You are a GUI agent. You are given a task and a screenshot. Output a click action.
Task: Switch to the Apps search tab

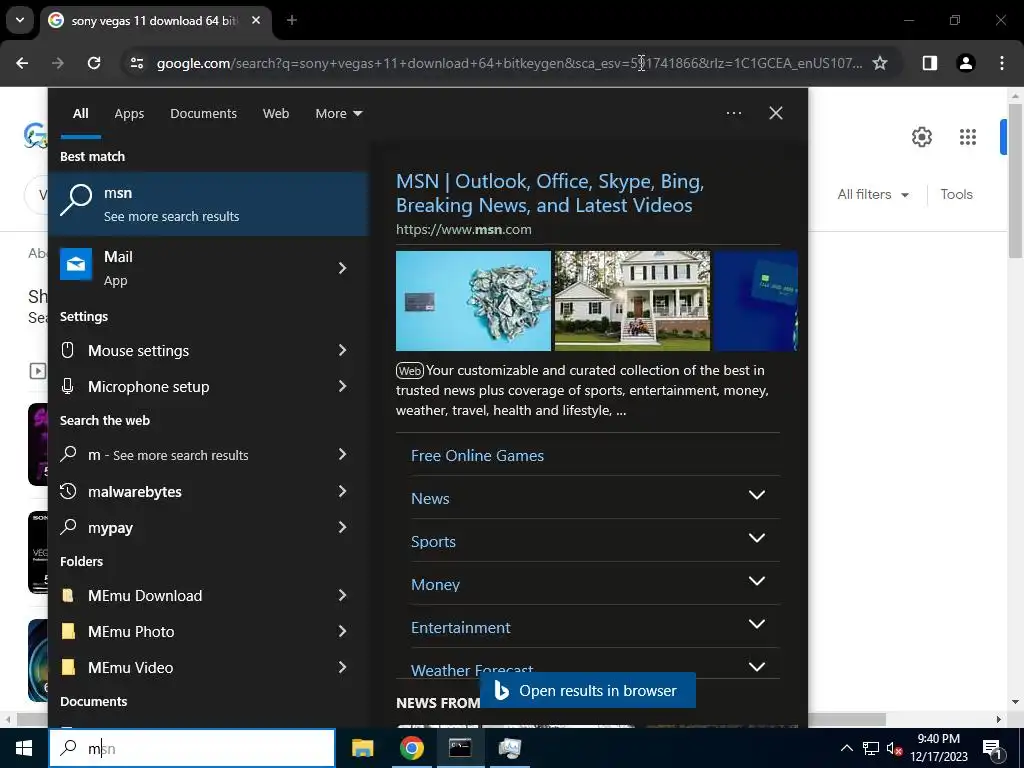pos(129,114)
